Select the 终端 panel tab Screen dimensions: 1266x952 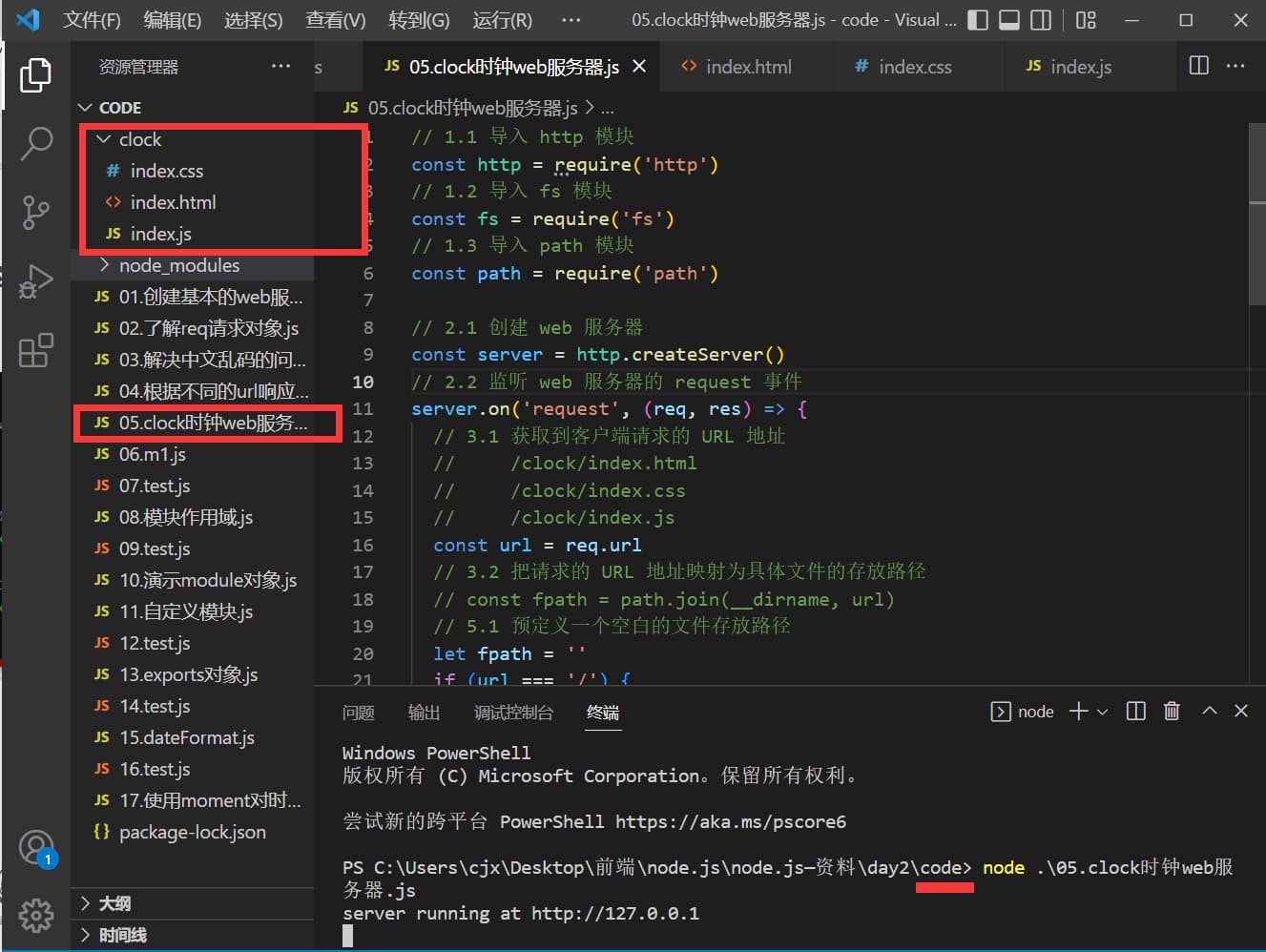tap(603, 713)
